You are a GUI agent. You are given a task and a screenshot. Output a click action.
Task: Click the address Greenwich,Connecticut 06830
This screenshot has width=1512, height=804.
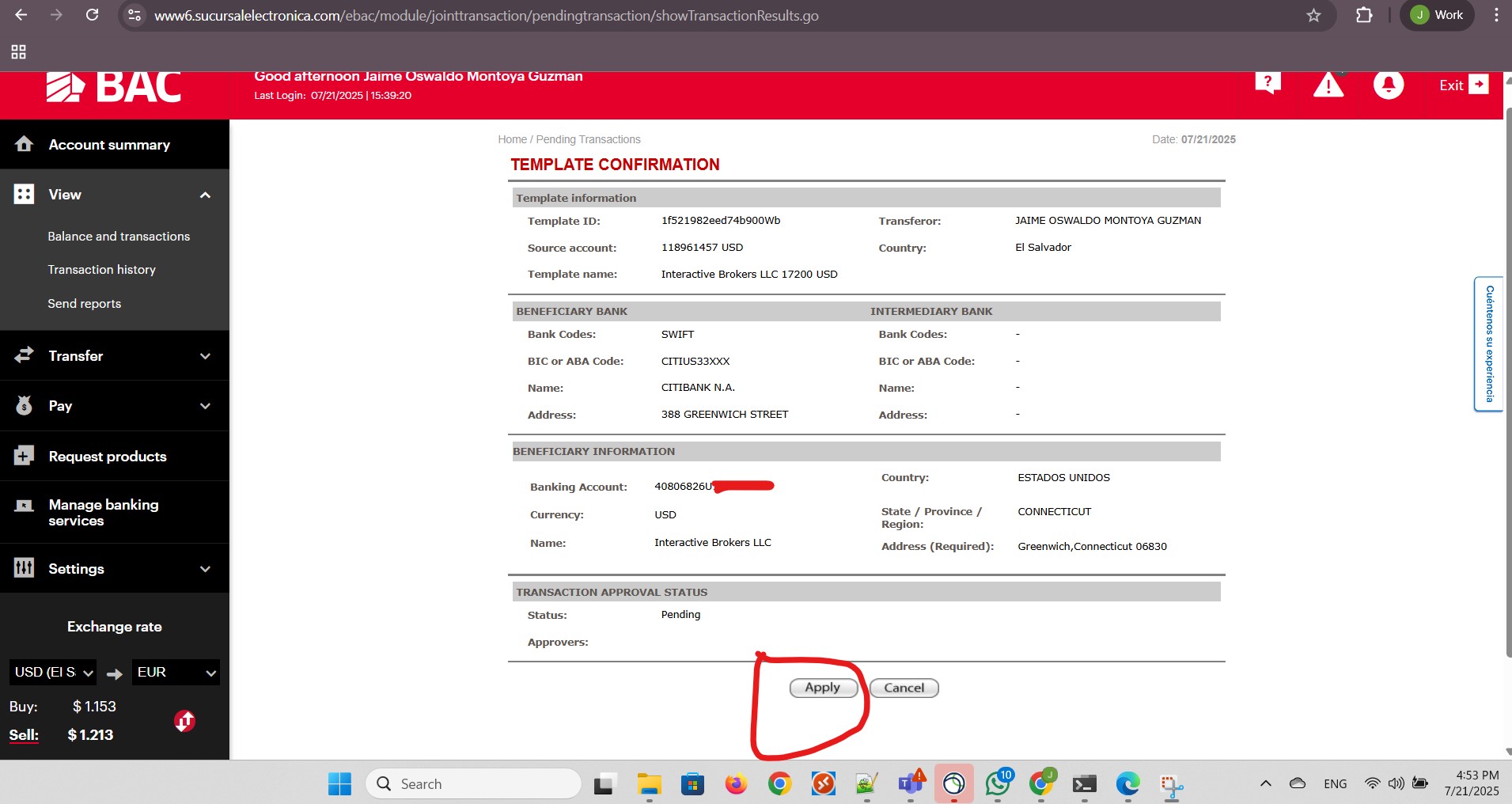(x=1092, y=547)
